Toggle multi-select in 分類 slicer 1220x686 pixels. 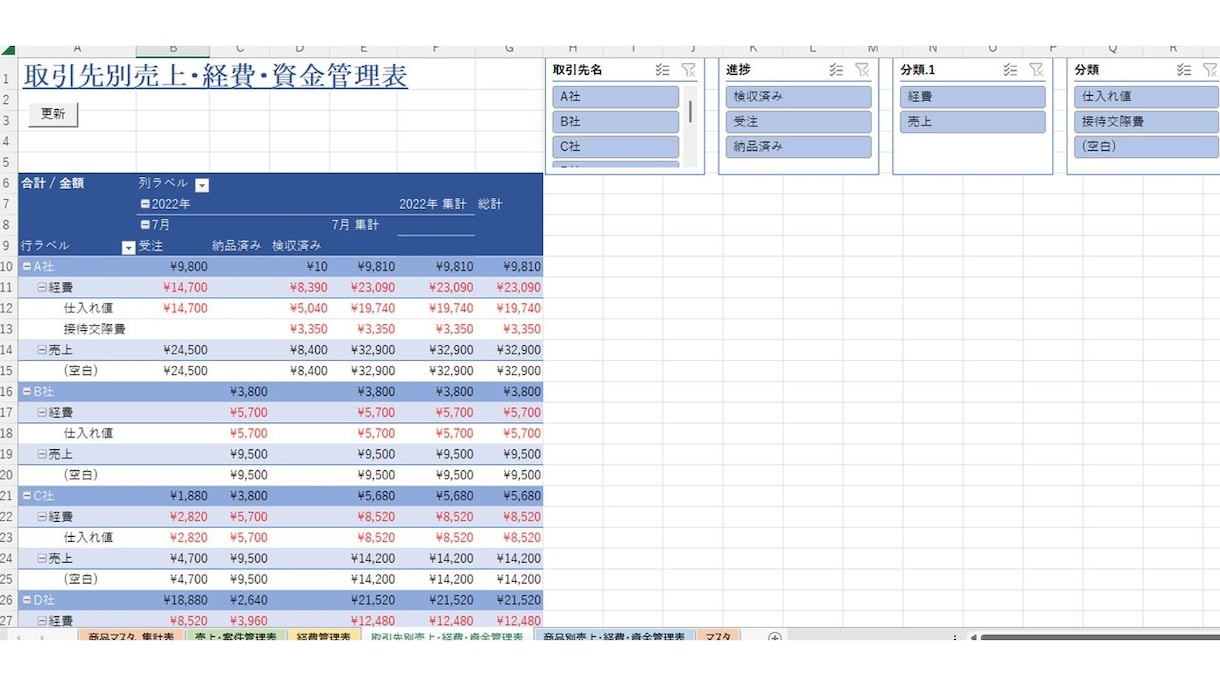pos(1184,70)
